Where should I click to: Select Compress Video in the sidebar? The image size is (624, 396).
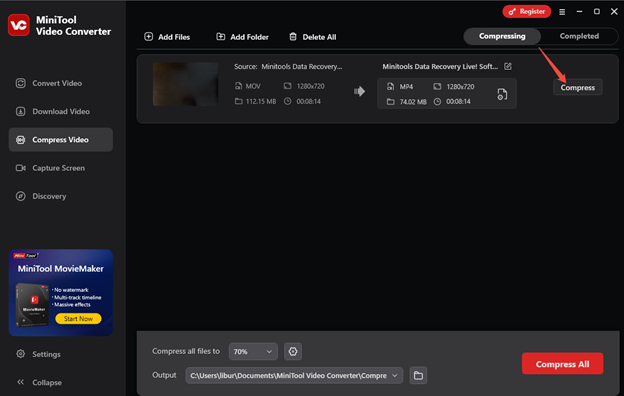[60, 140]
